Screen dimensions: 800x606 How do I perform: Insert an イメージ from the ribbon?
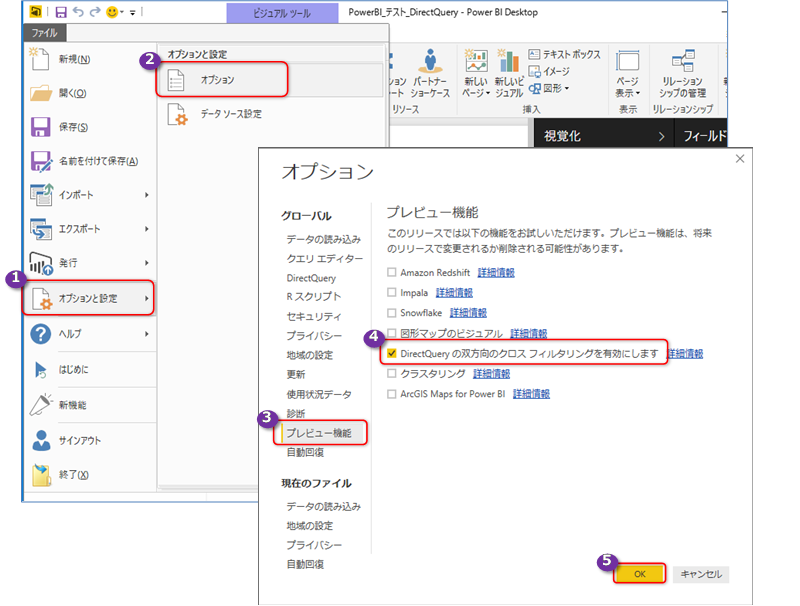[549, 71]
